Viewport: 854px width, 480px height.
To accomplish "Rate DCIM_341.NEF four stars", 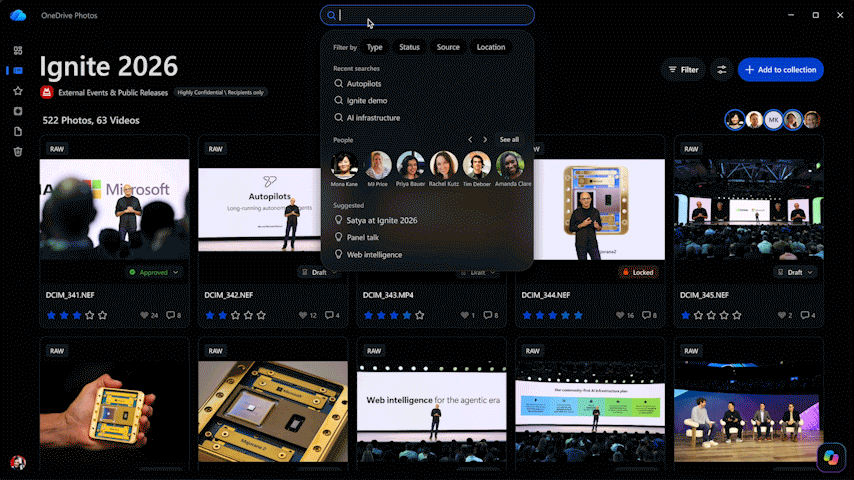I will (90, 315).
